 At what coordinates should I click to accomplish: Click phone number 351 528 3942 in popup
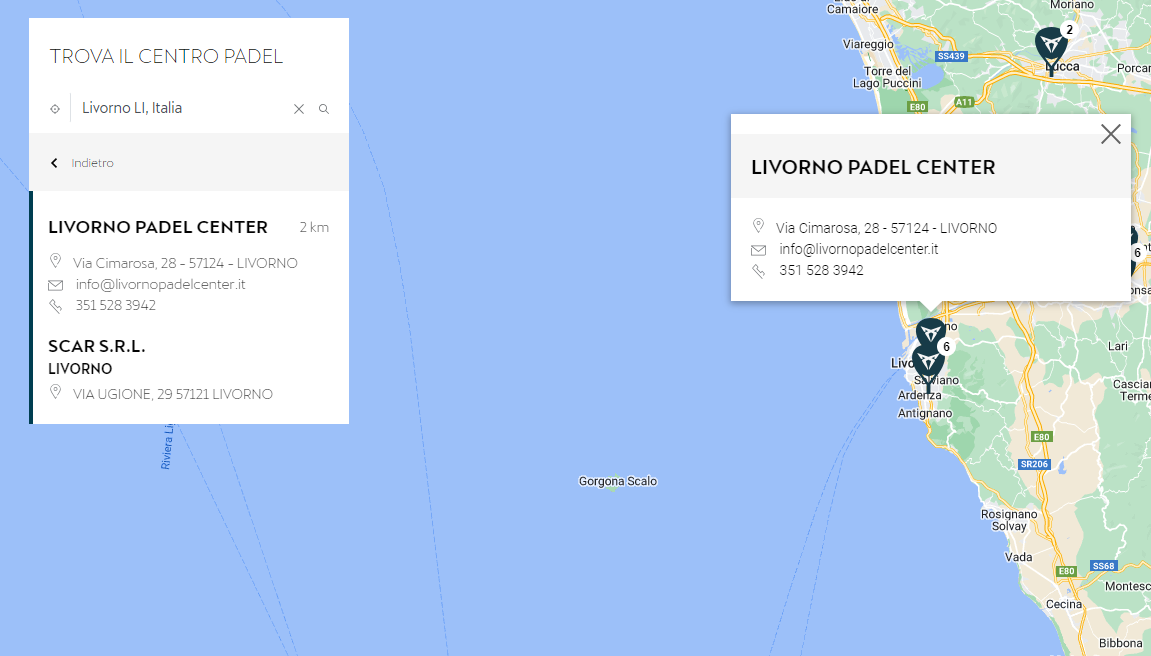click(821, 270)
